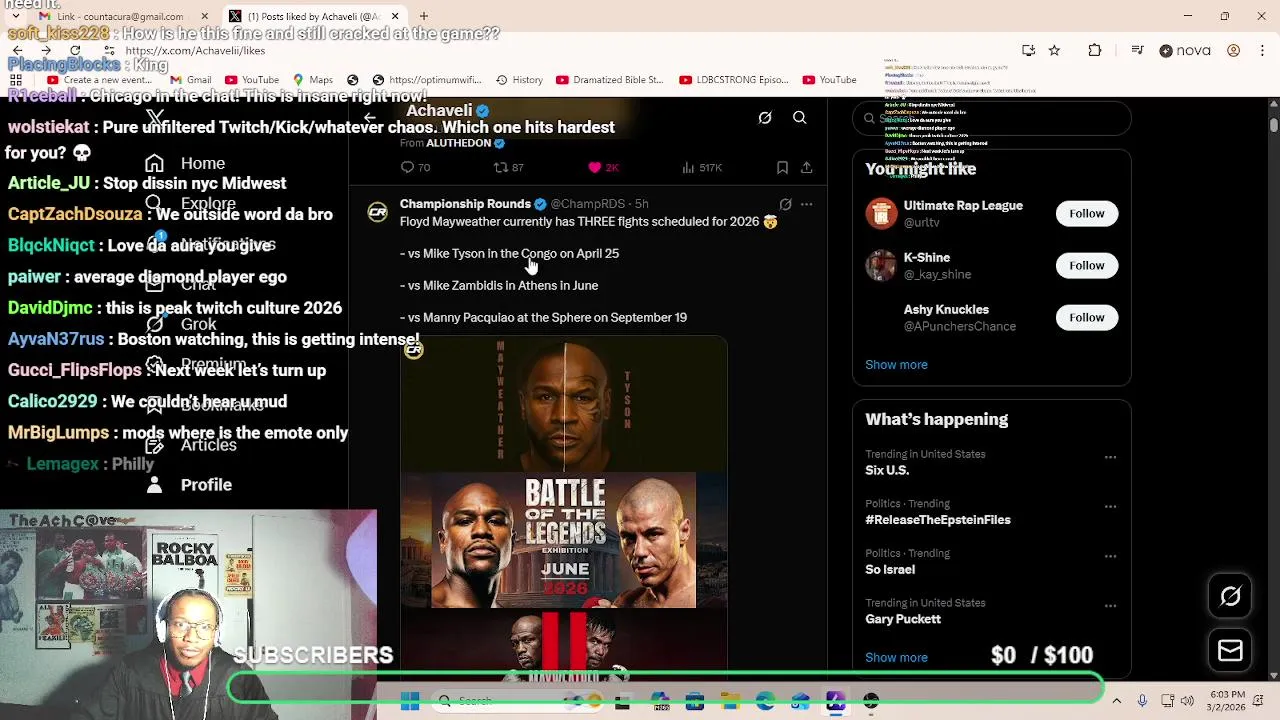Click browser back arrow
1280x720 pixels.
click(17, 50)
